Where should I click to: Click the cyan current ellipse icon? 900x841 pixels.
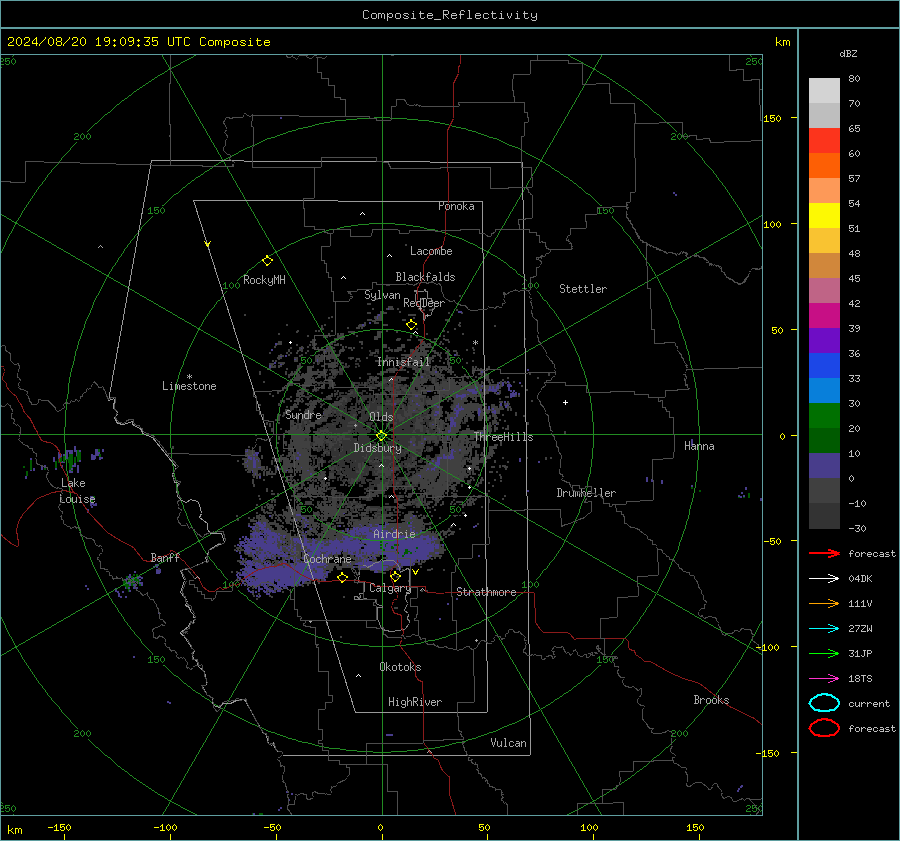(824, 703)
